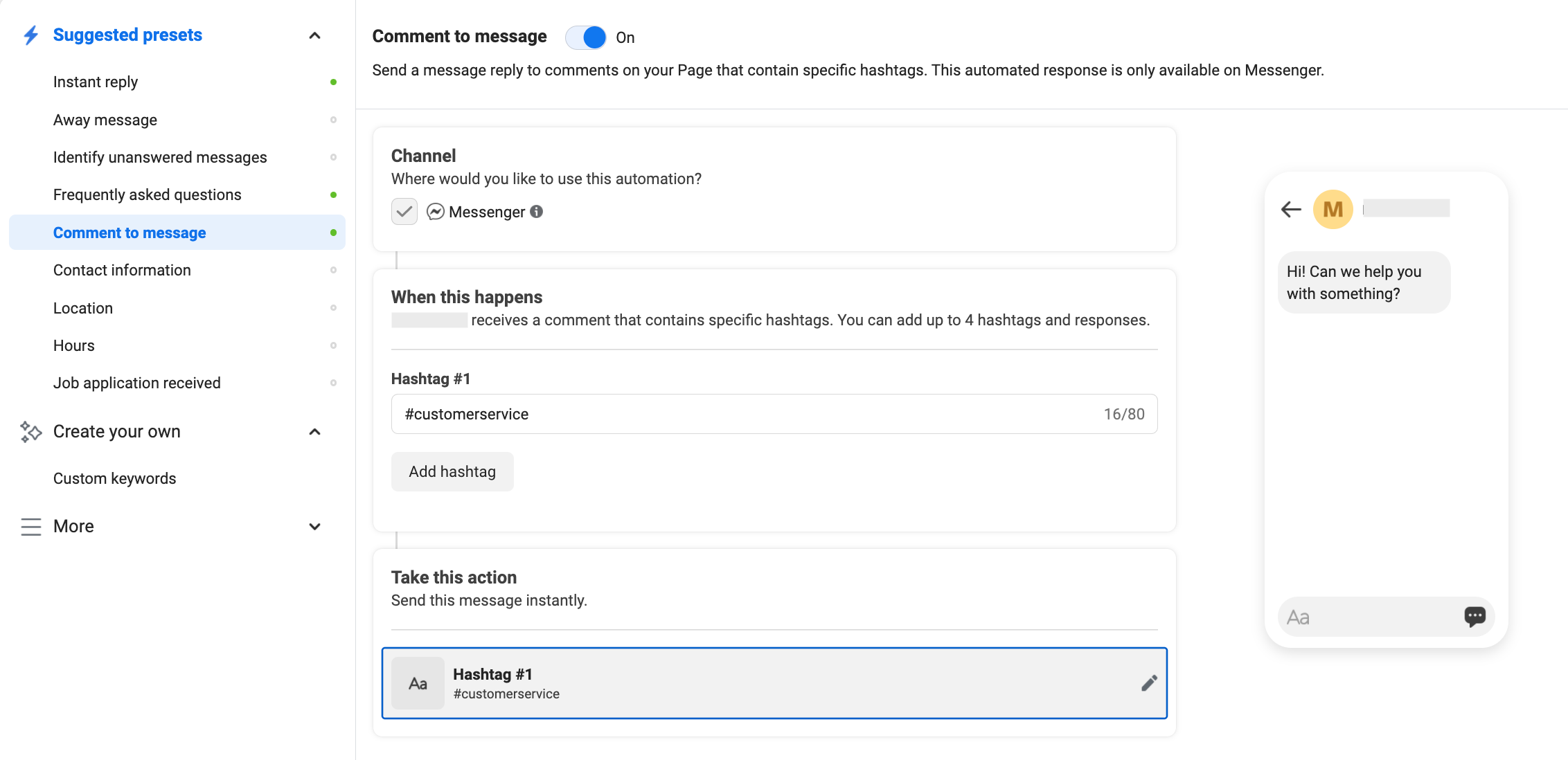Click the M profile avatar in the preview

point(1333,209)
